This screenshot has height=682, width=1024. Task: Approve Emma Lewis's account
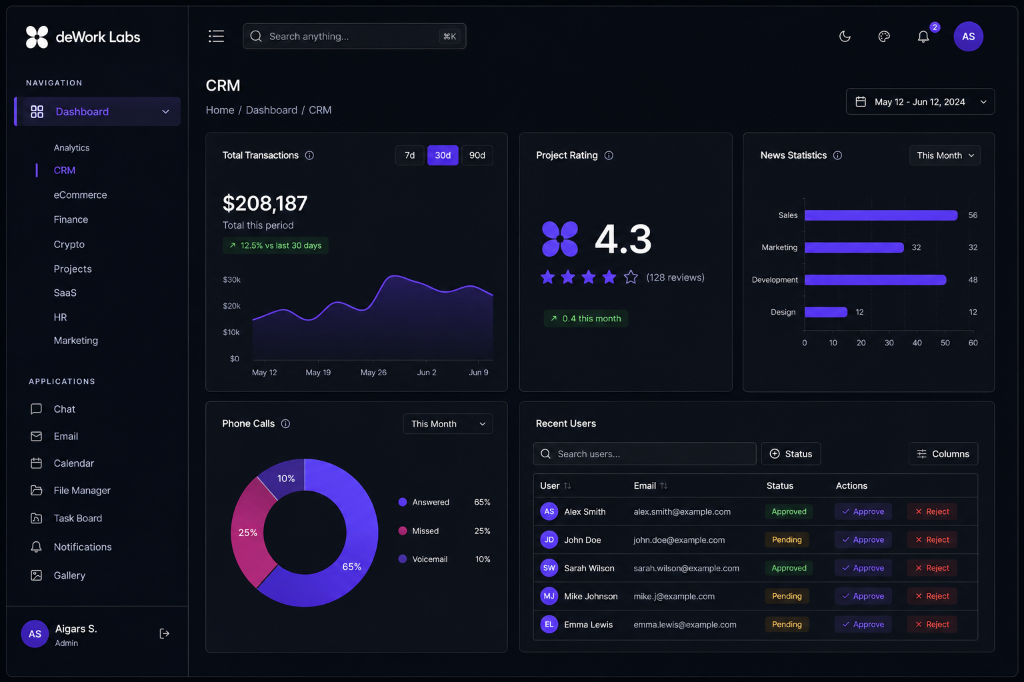pyautogui.click(x=863, y=625)
